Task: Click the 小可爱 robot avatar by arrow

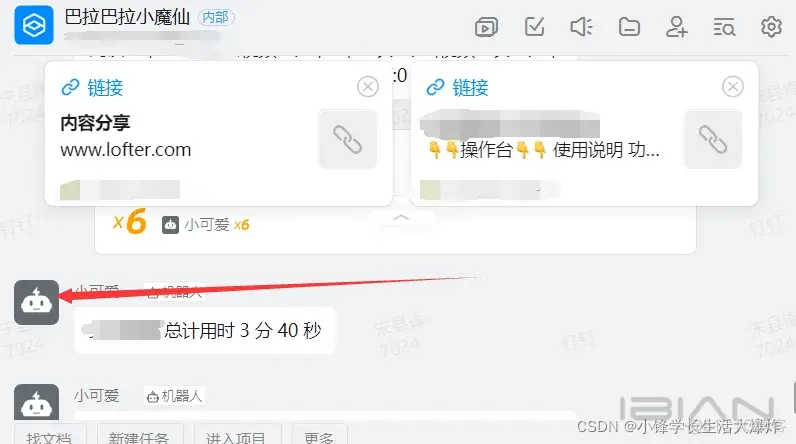Action: [x=37, y=302]
